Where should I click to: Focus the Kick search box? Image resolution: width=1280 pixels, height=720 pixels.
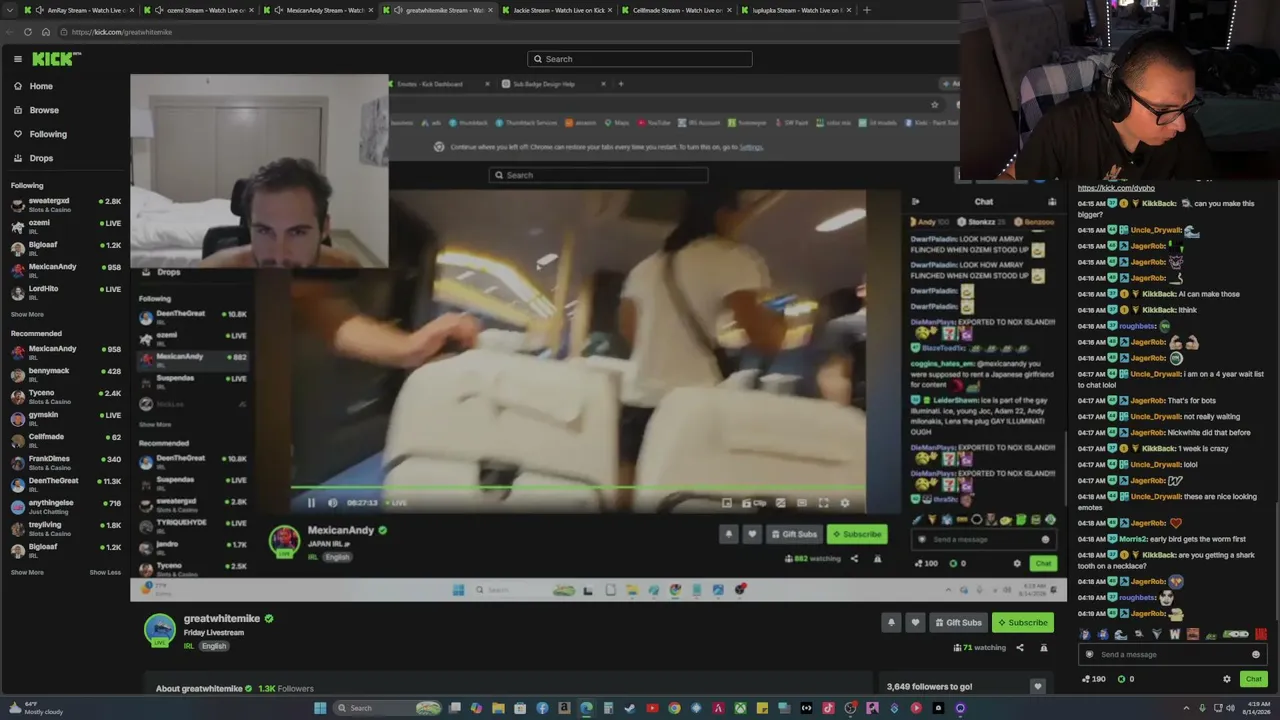pos(640,59)
